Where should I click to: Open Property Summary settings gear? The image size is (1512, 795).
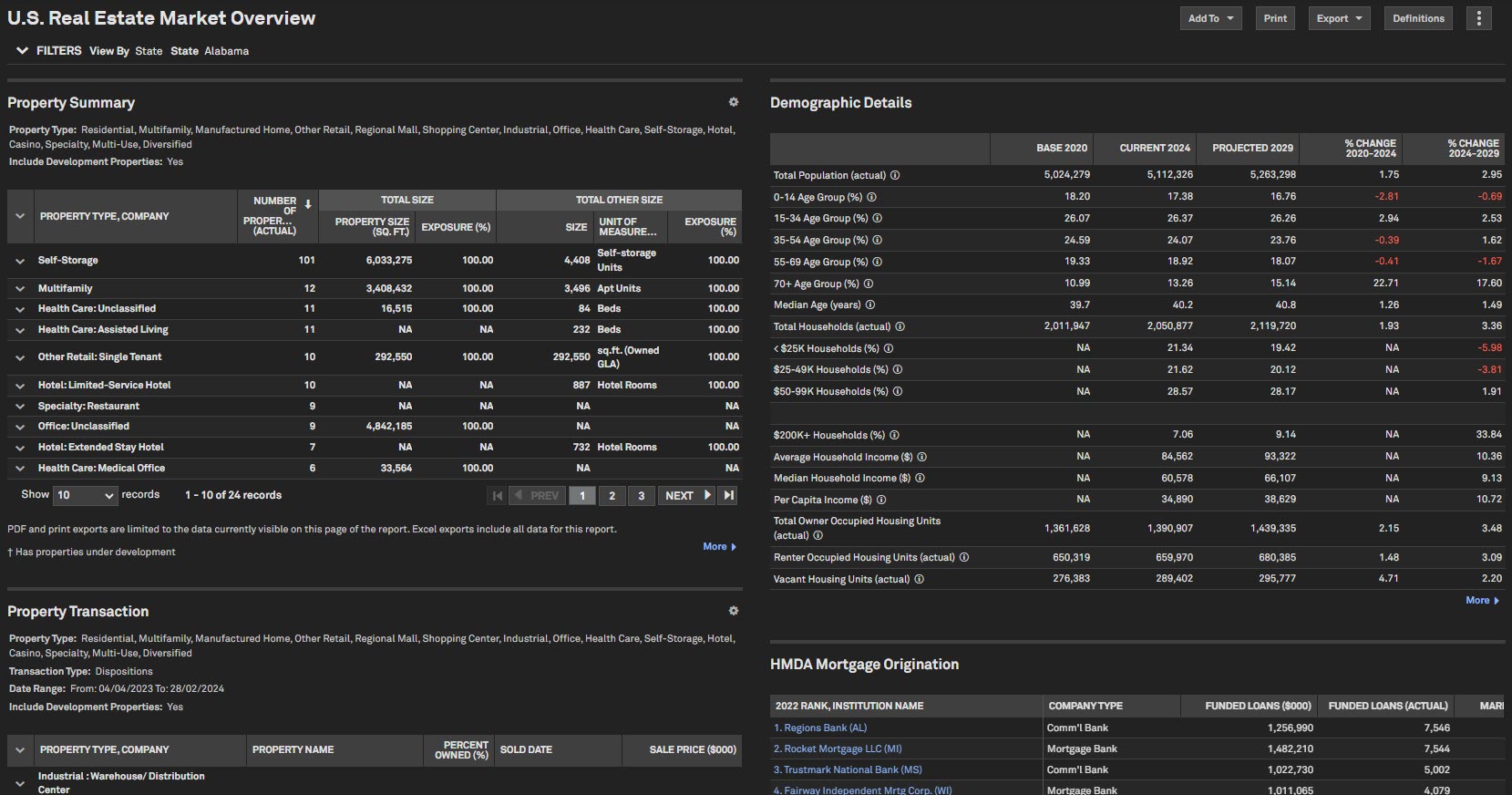(x=734, y=102)
